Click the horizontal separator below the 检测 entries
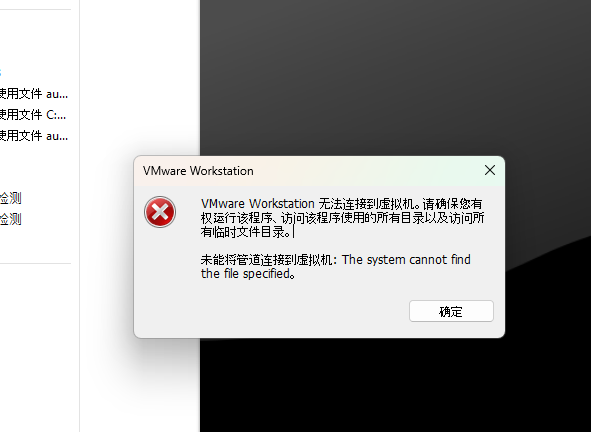 (x=35, y=263)
